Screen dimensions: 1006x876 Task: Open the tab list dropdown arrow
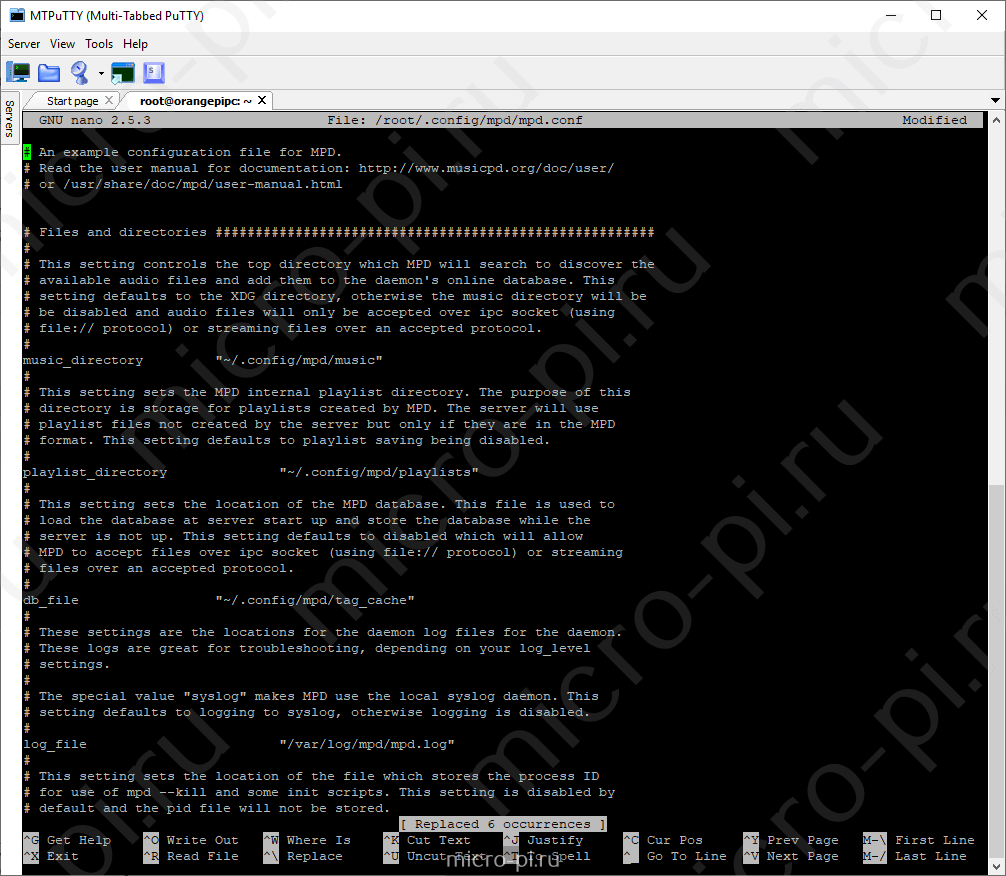click(995, 101)
